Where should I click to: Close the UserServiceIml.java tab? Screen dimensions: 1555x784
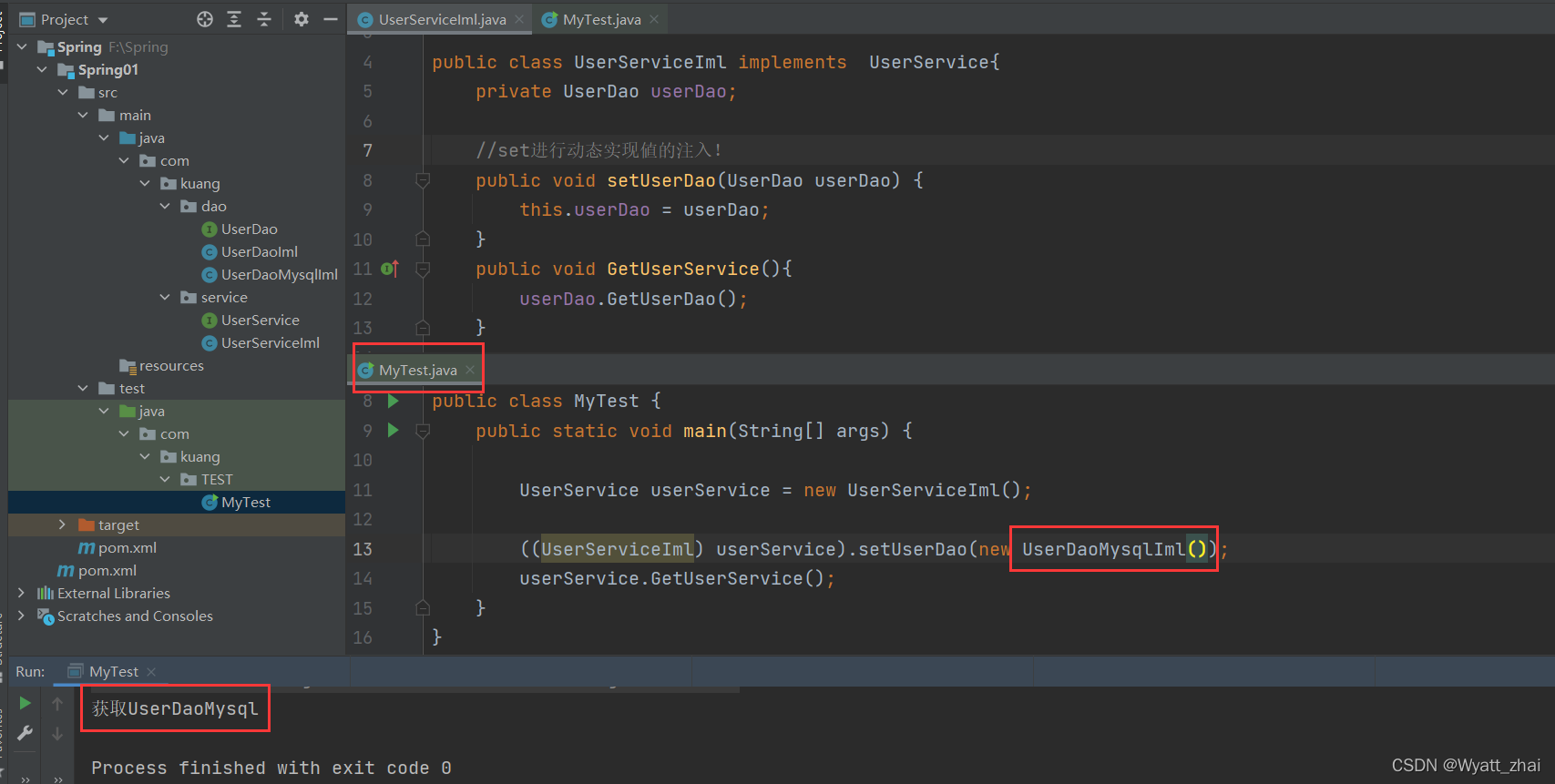tap(519, 19)
